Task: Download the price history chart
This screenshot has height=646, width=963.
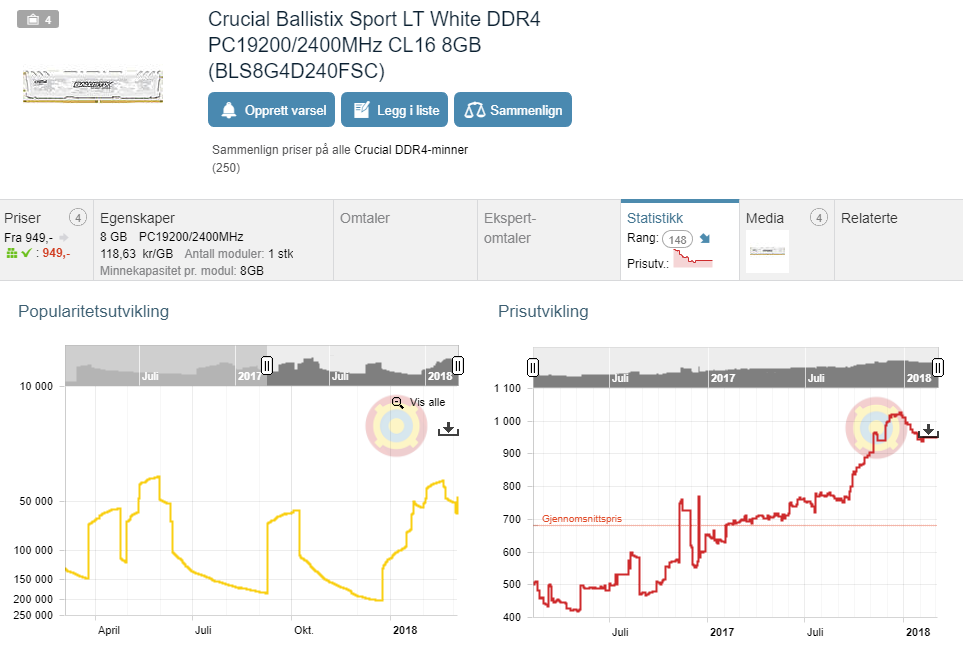Action: pos(928,430)
